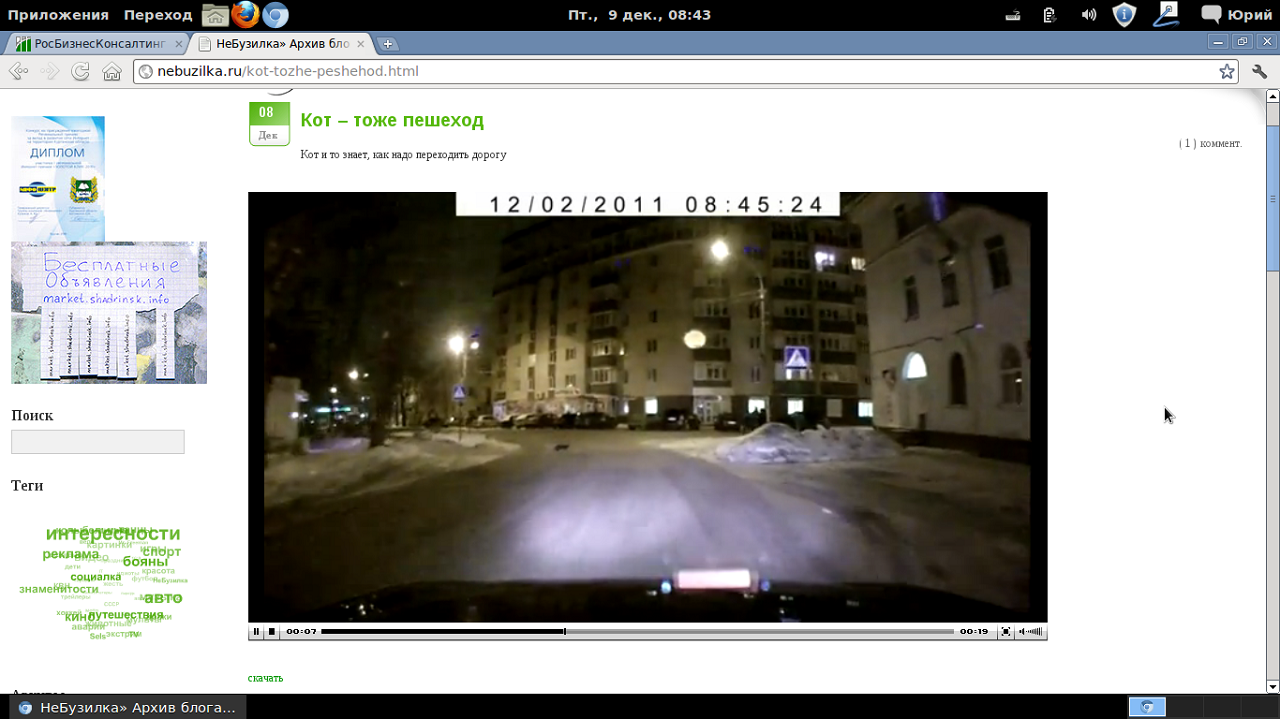Launch Chromium from the top panel
The height and width of the screenshot is (719, 1280).
(275, 15)
